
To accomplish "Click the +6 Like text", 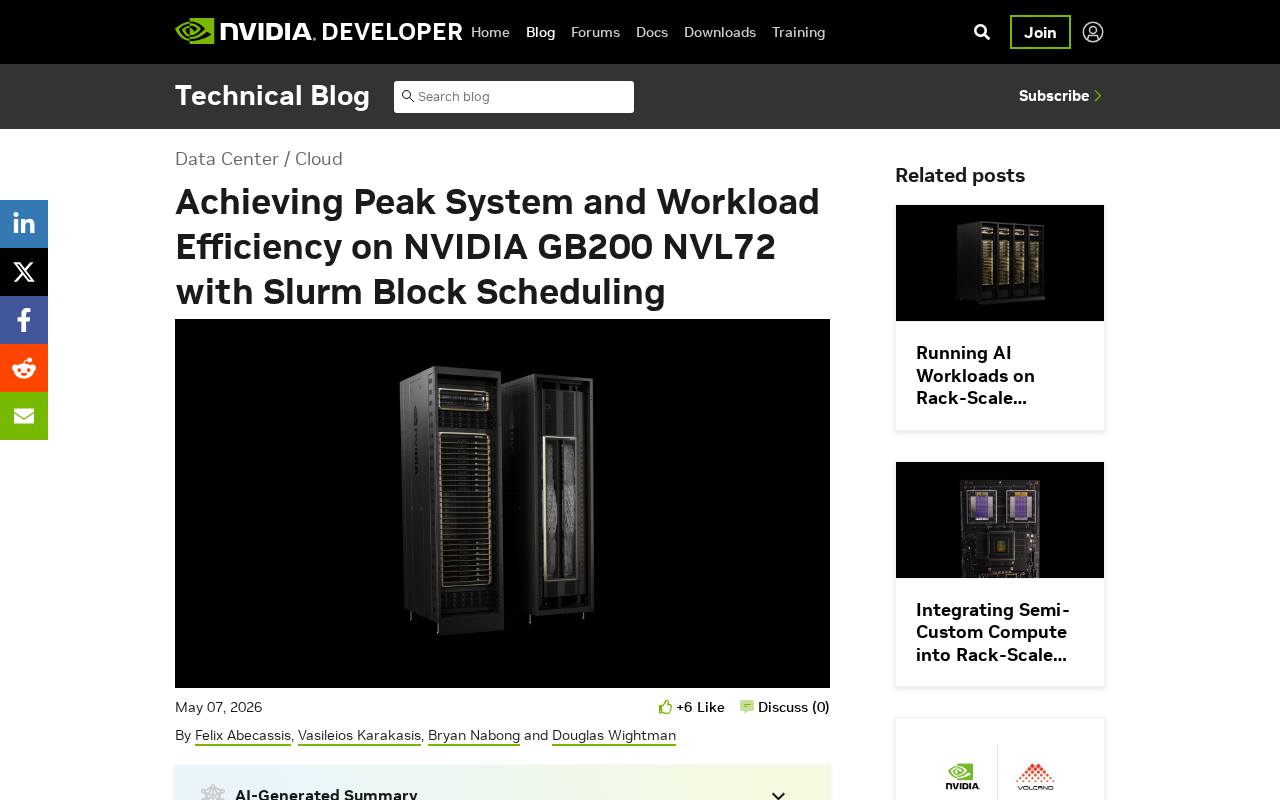I will click(x=700, y=707).
